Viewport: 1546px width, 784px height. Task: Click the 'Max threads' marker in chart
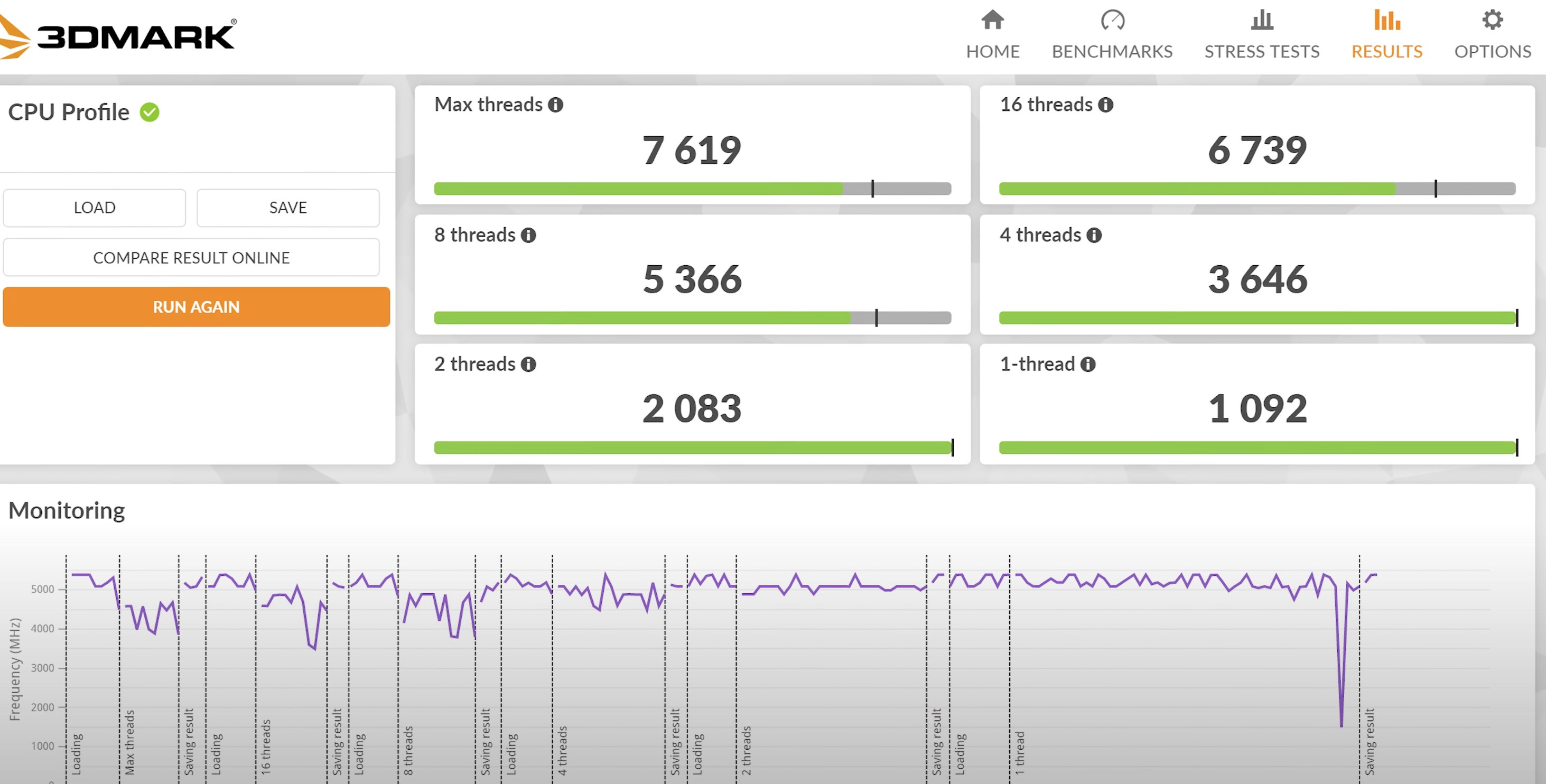coord(129,742)
